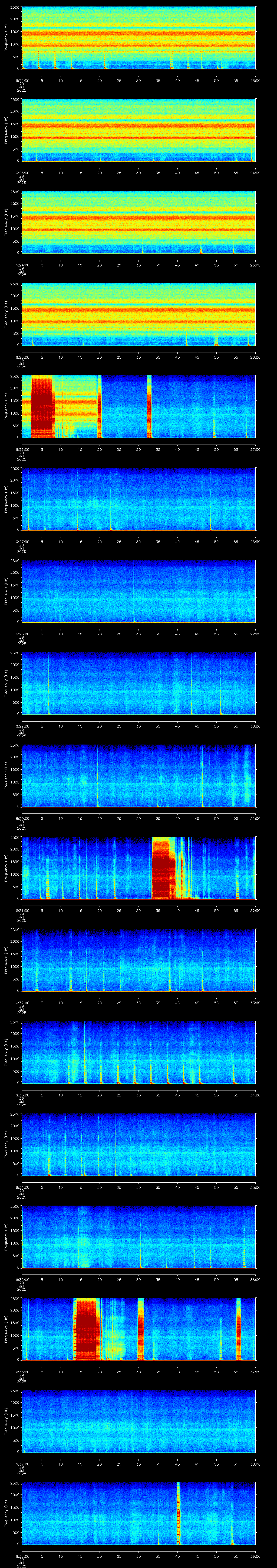This screenshot has height=1568, width=277.
Task: Click the 6:30:00 start time label
Action: 22,818
